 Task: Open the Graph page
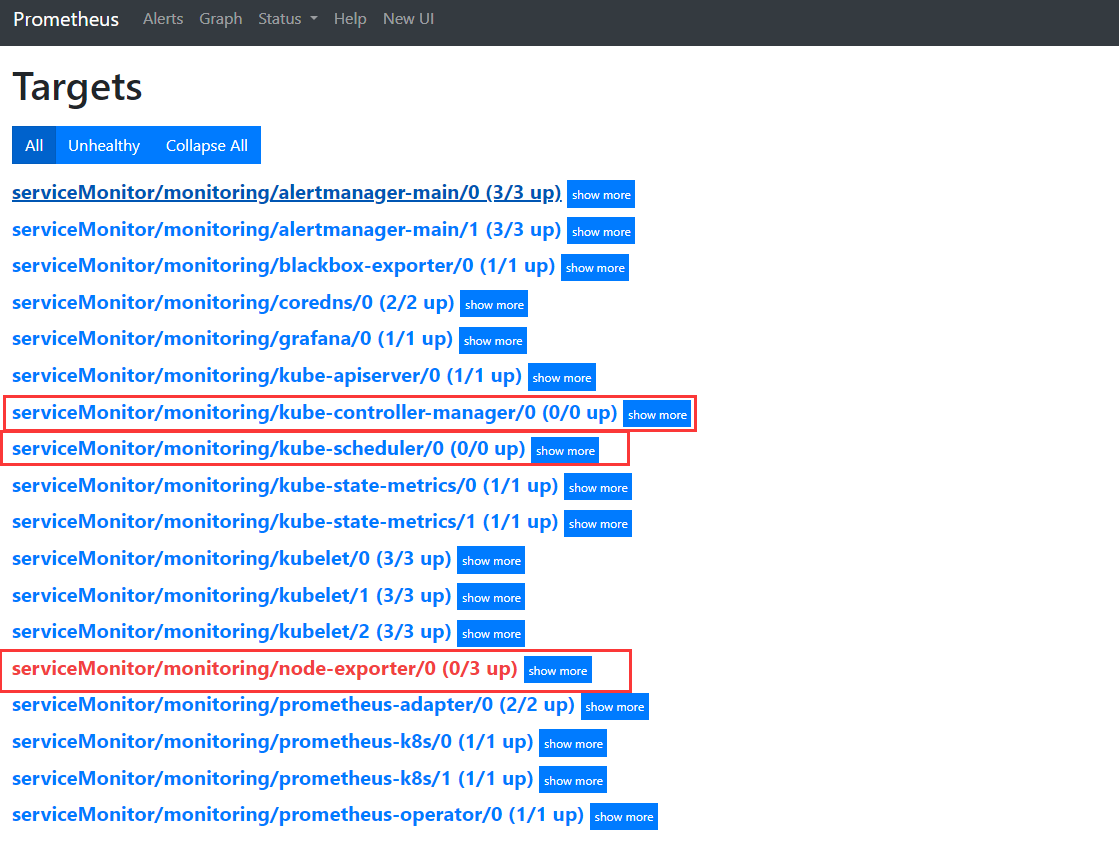pyautogui.click(x=221, y=19)
